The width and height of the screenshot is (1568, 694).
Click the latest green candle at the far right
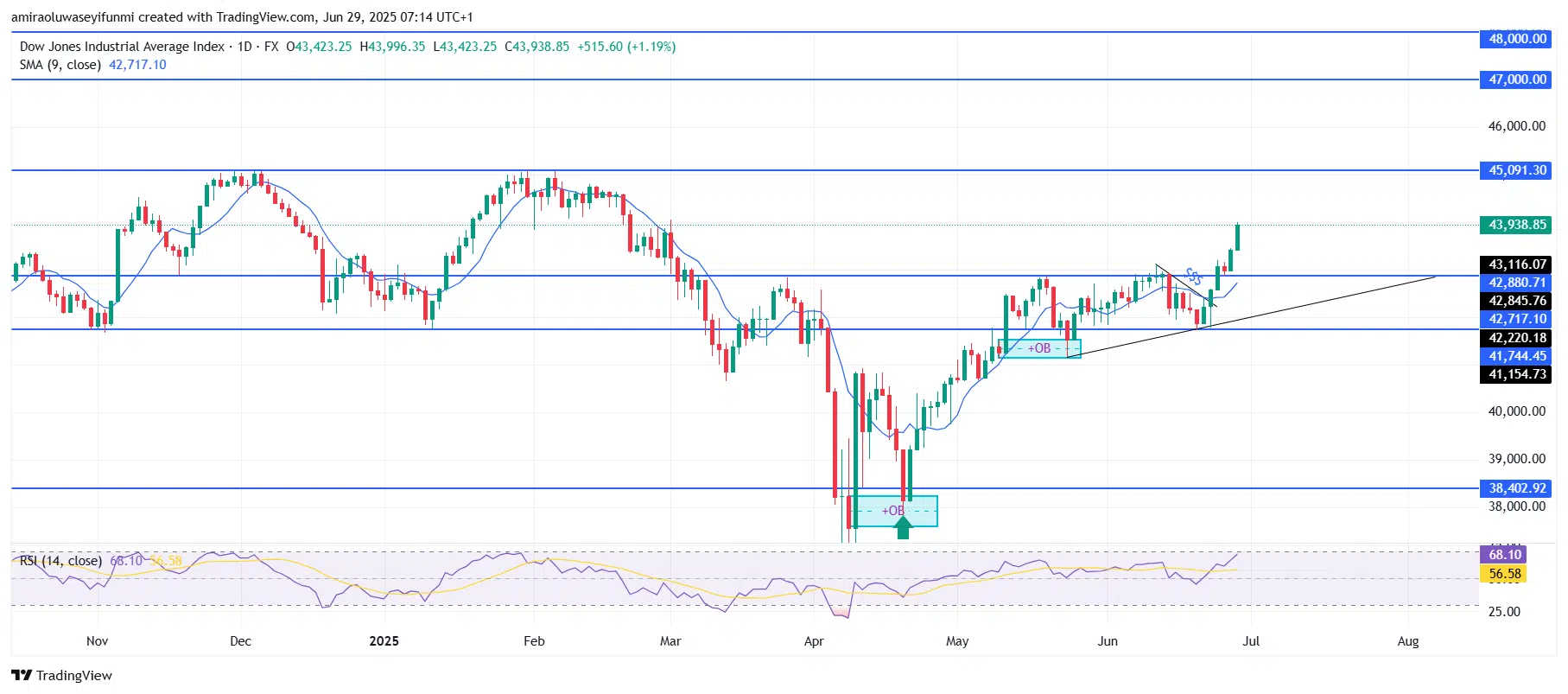point(1237,237)
